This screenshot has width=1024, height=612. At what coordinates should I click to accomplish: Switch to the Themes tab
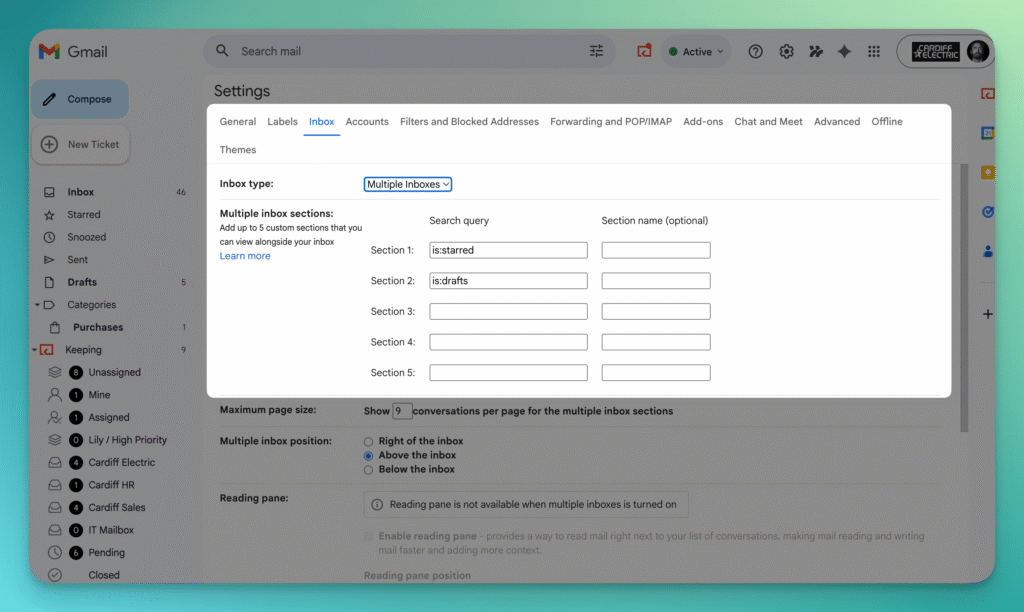(x=238, y=150)
